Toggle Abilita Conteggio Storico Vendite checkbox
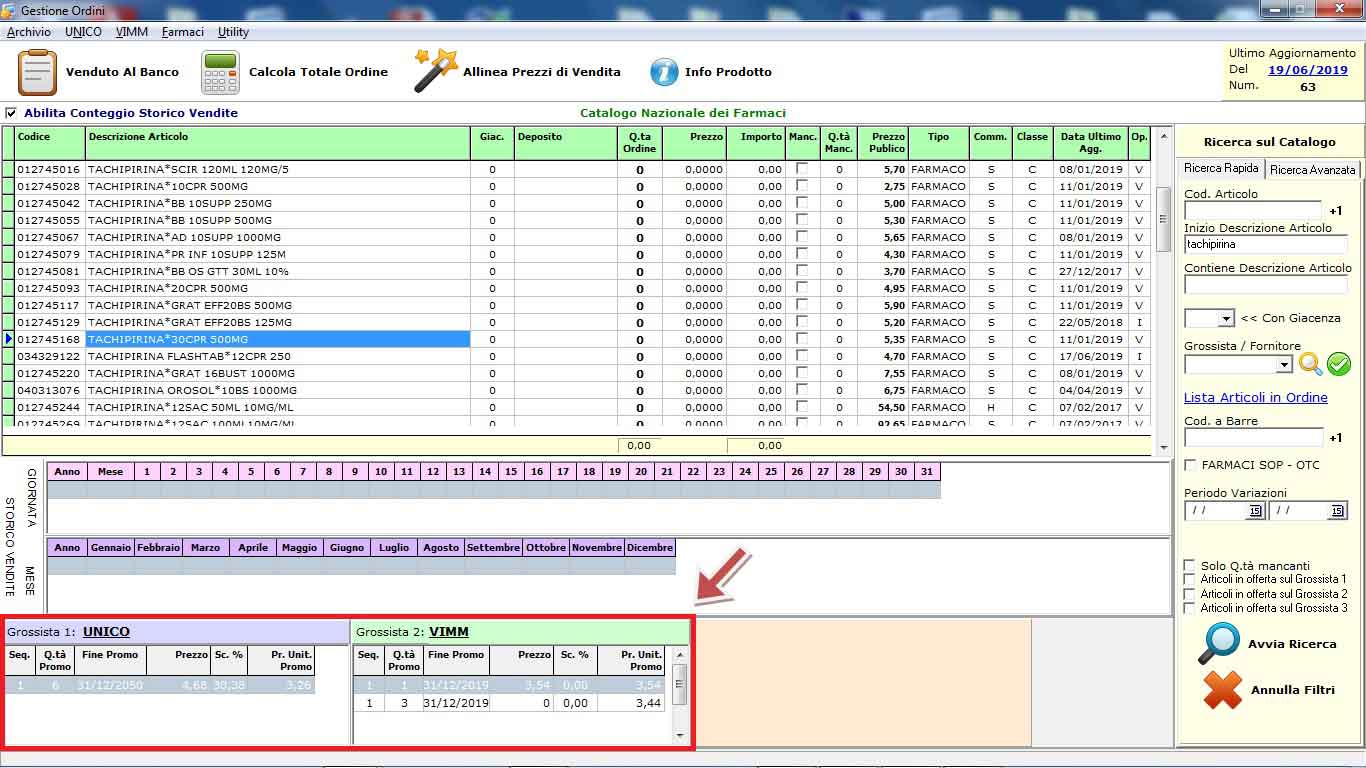1366x768 pixels. [12, 113]
